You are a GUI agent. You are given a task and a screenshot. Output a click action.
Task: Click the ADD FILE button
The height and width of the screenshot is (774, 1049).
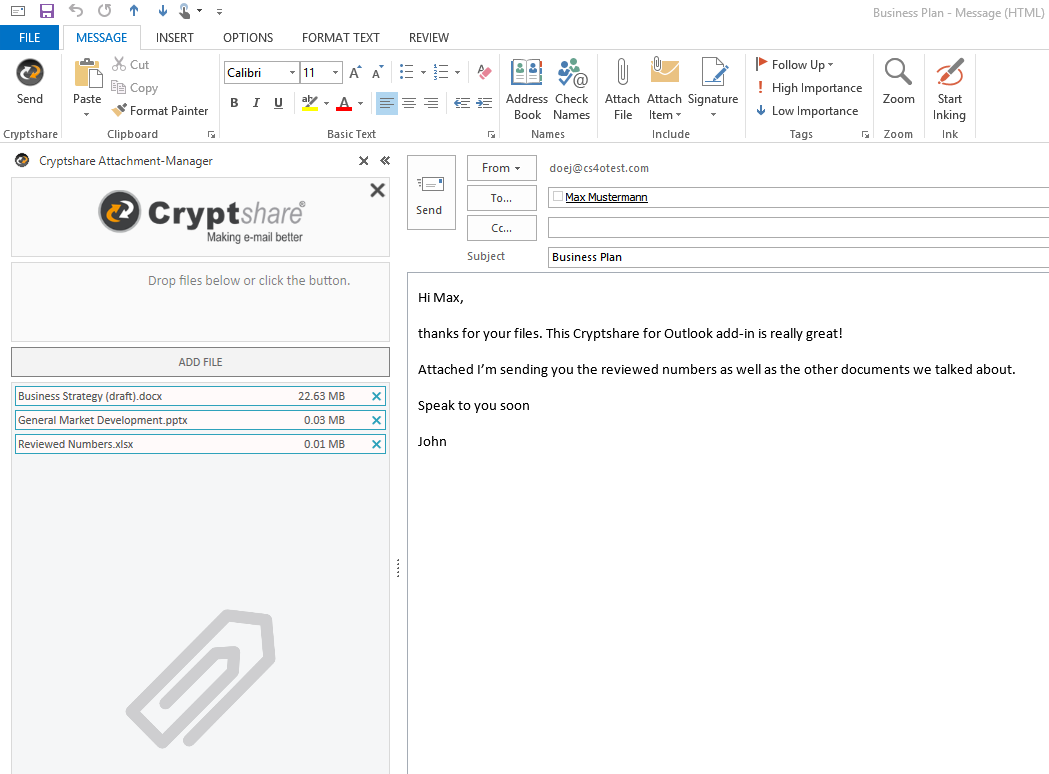click(x=200, y=361)
